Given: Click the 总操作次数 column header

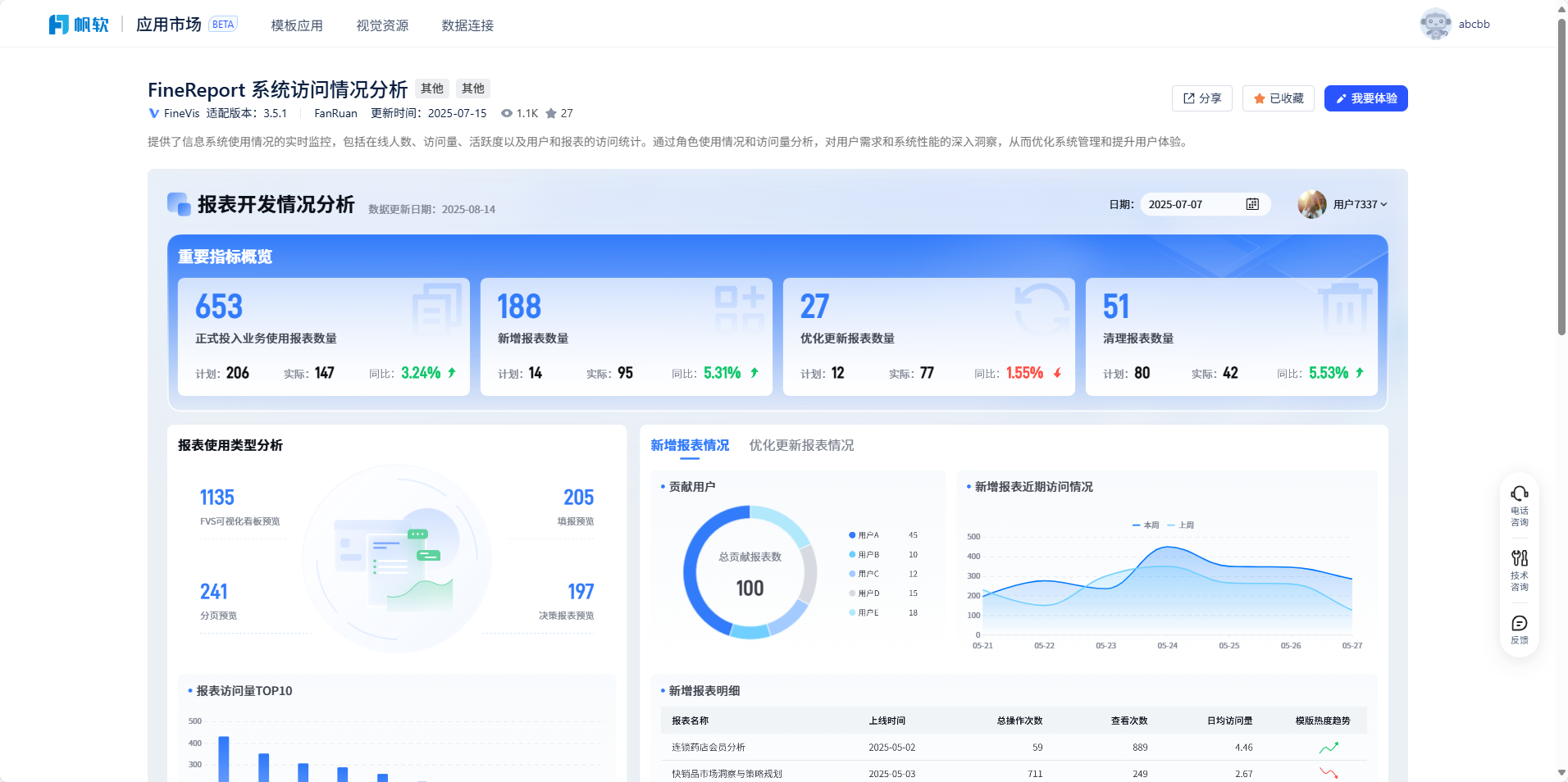Looking at the screenshot, I should point(1019,721).
